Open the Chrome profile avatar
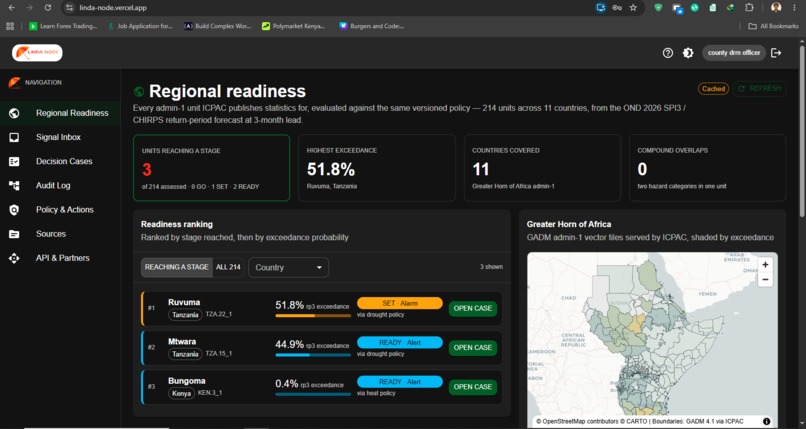 (776, 8)
